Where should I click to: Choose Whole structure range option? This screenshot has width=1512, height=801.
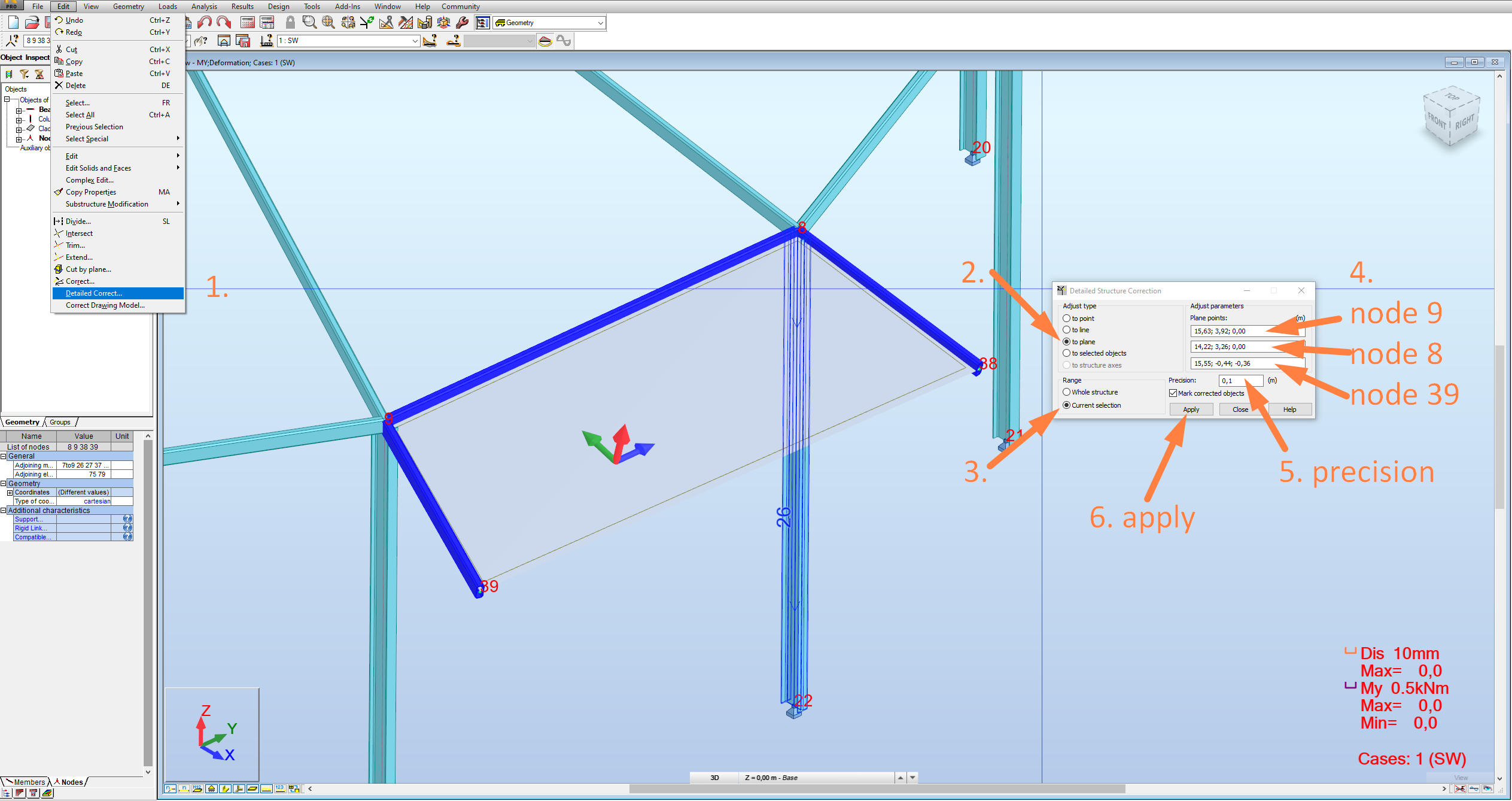tap(1067, 392)
